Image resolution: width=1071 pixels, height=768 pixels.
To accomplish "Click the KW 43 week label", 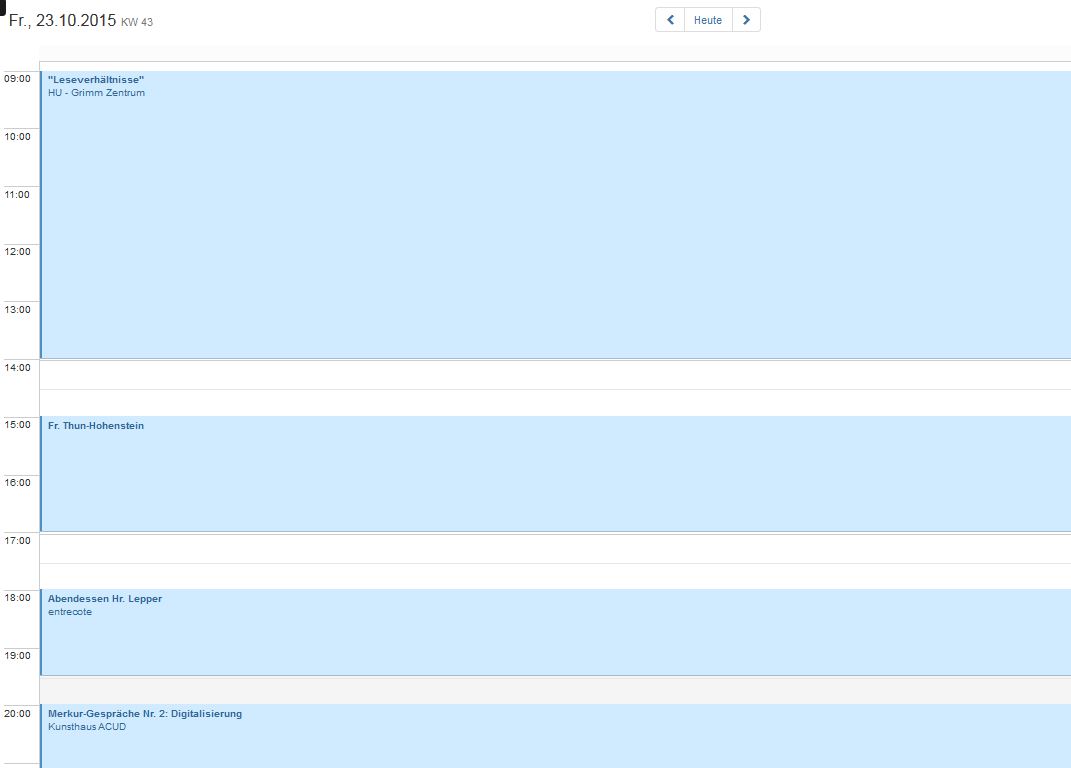I will click(x=137, y=22).
